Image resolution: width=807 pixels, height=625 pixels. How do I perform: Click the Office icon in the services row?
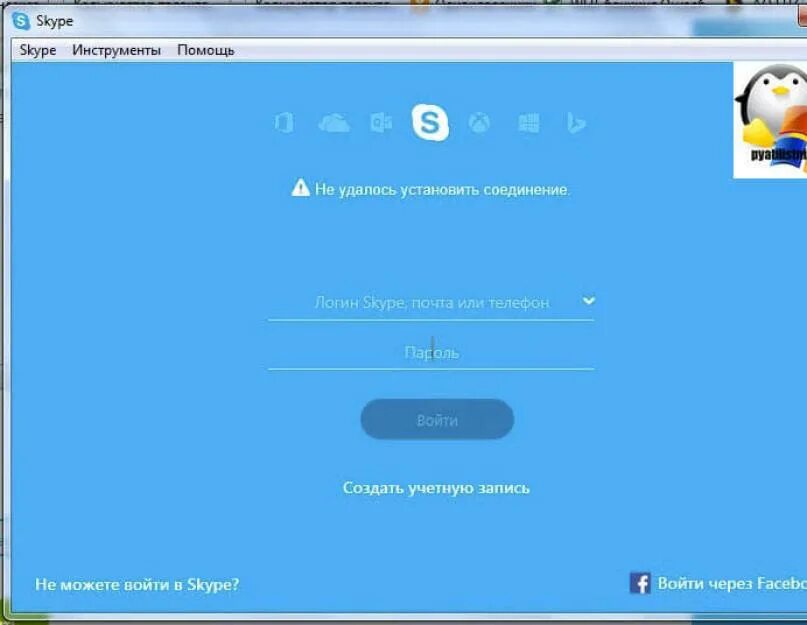284,123
